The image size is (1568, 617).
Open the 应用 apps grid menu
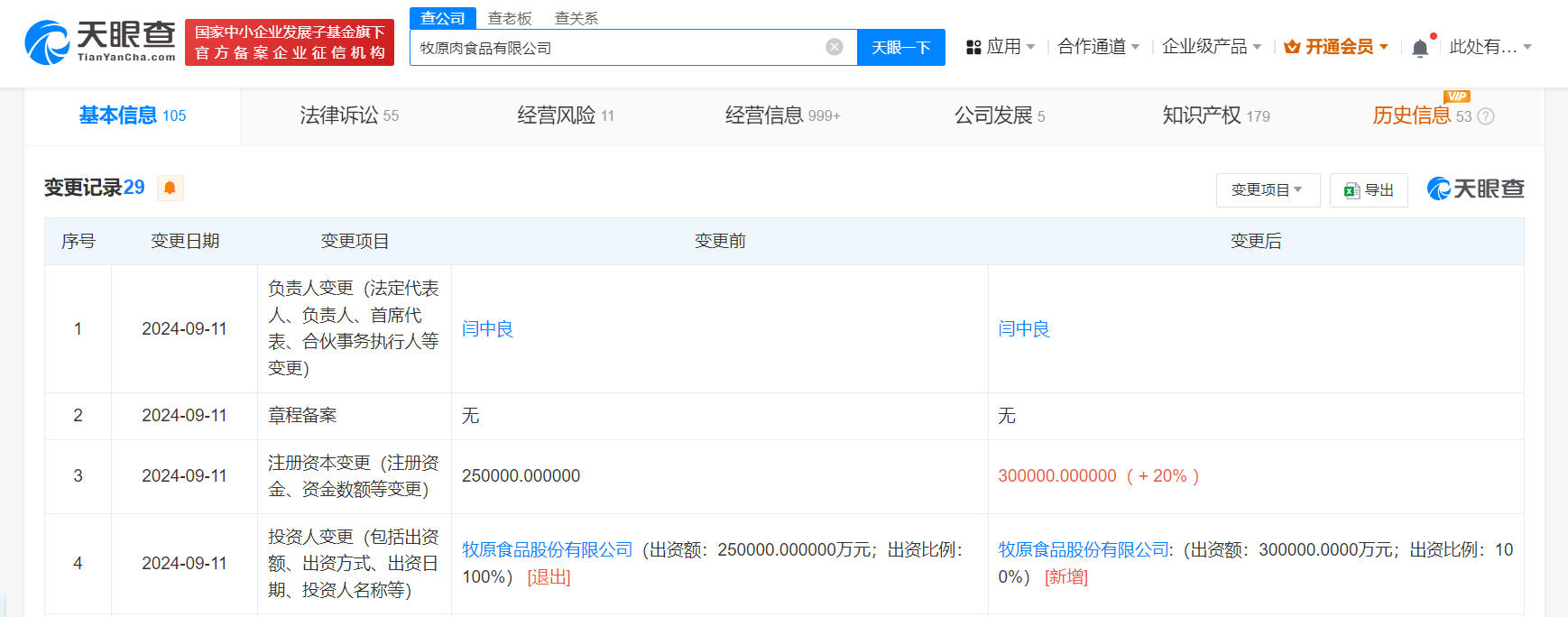point(1000,47)
